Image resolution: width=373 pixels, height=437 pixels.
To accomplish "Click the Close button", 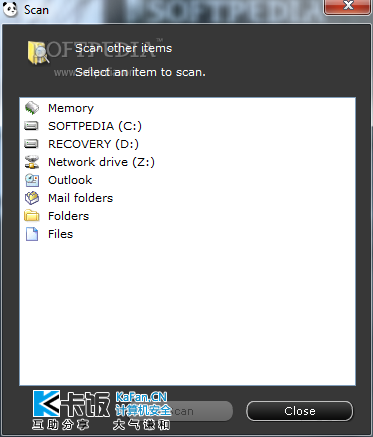I will coord(300,411).
